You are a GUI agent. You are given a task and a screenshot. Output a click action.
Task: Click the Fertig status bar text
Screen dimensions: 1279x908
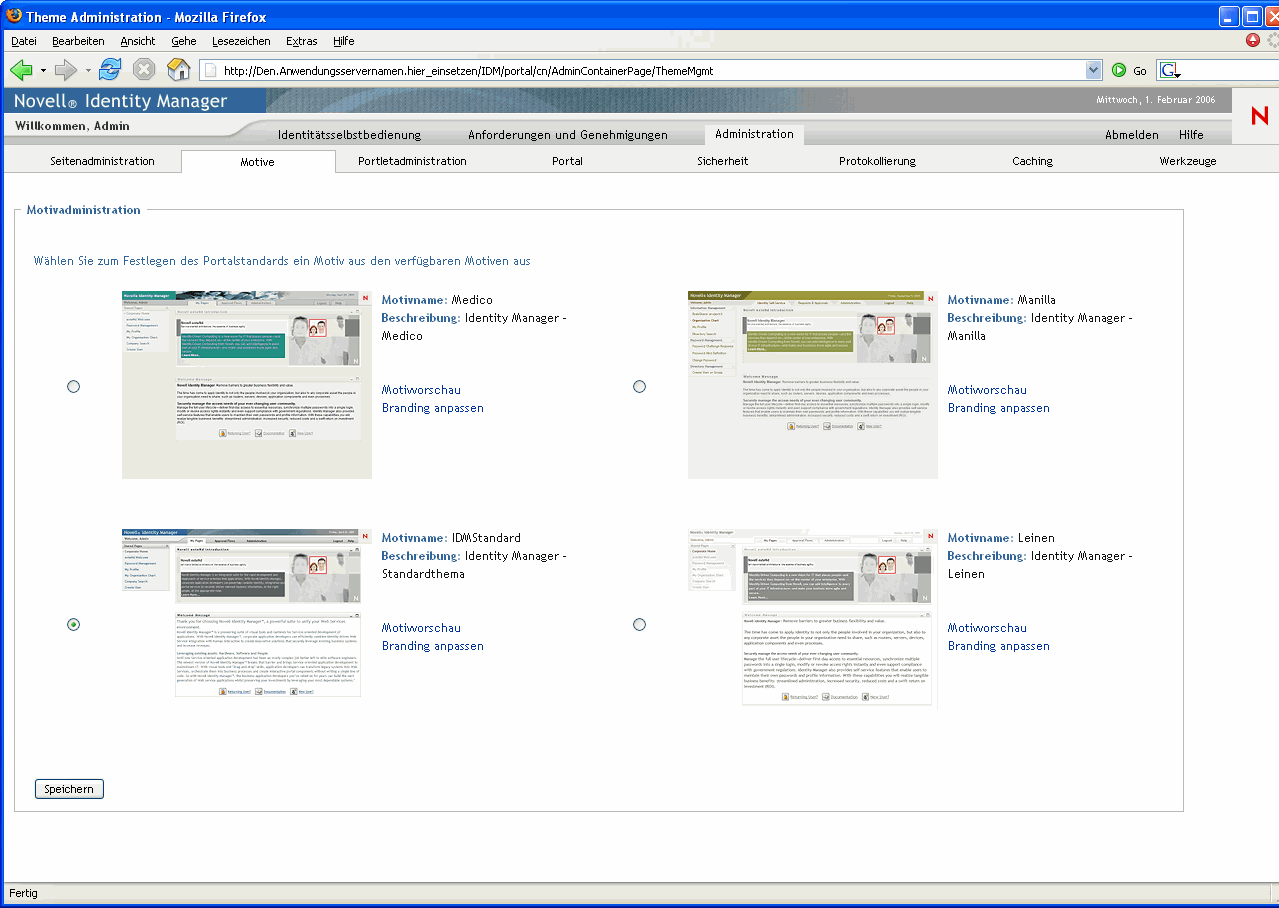click(23, 892)
